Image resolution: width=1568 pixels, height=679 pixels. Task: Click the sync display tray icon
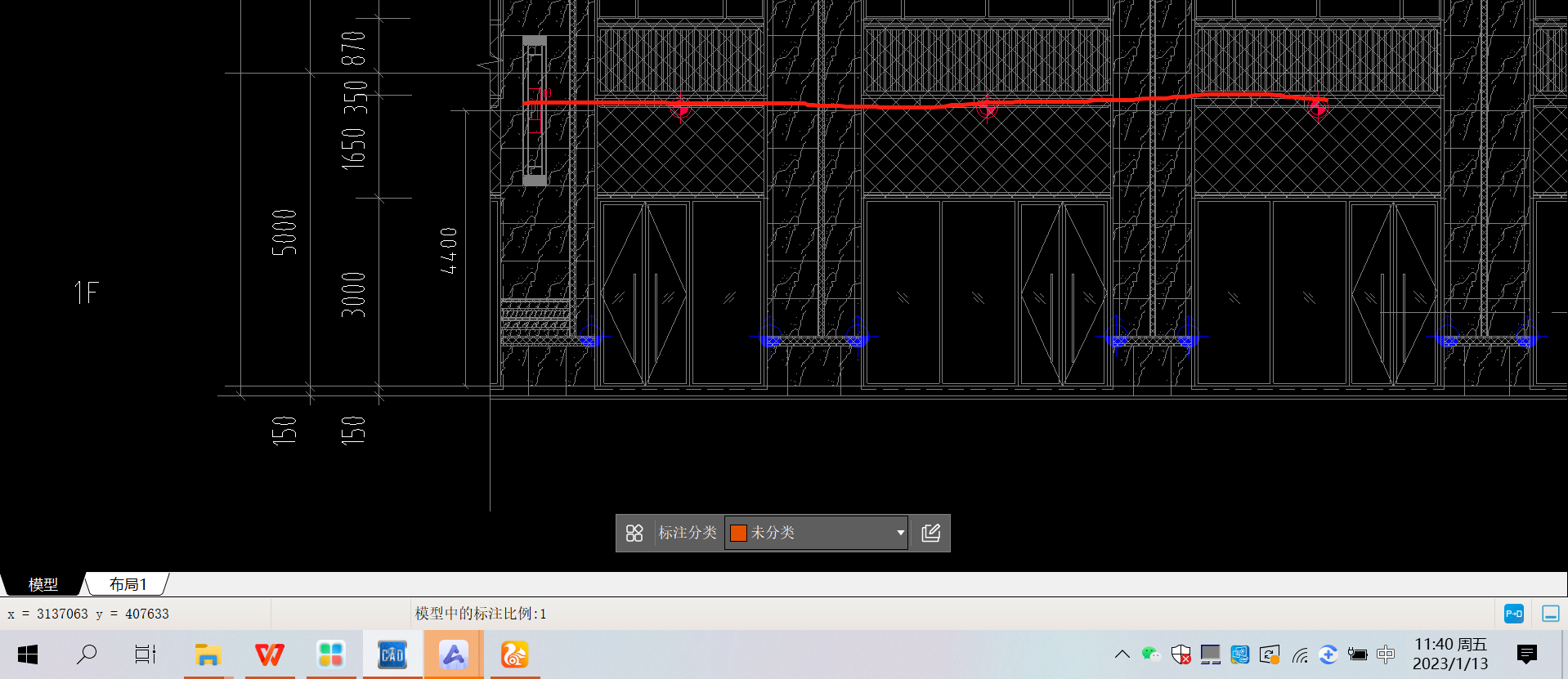coord(1270,654)
